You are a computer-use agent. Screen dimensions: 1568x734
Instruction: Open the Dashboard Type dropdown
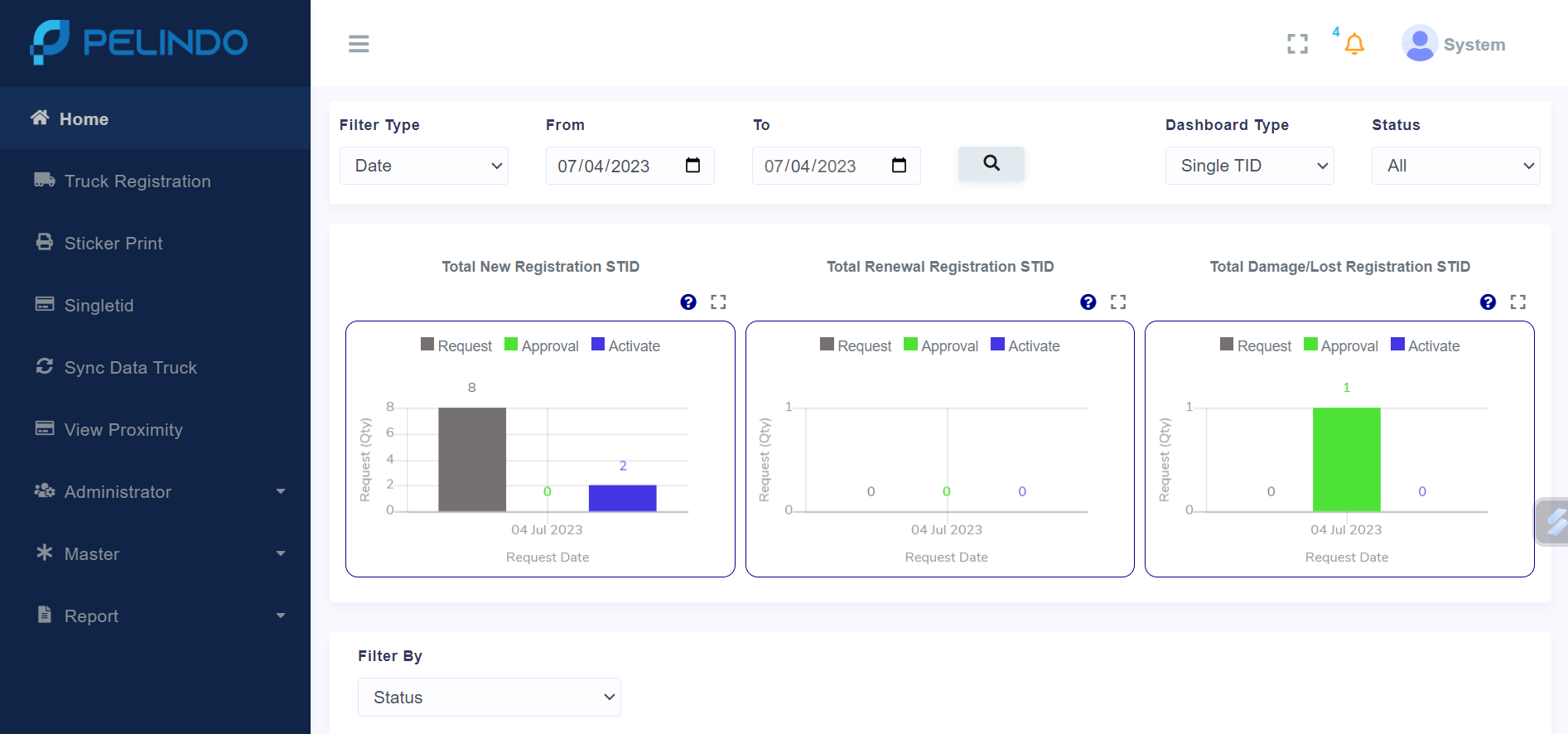point(1249,166)
